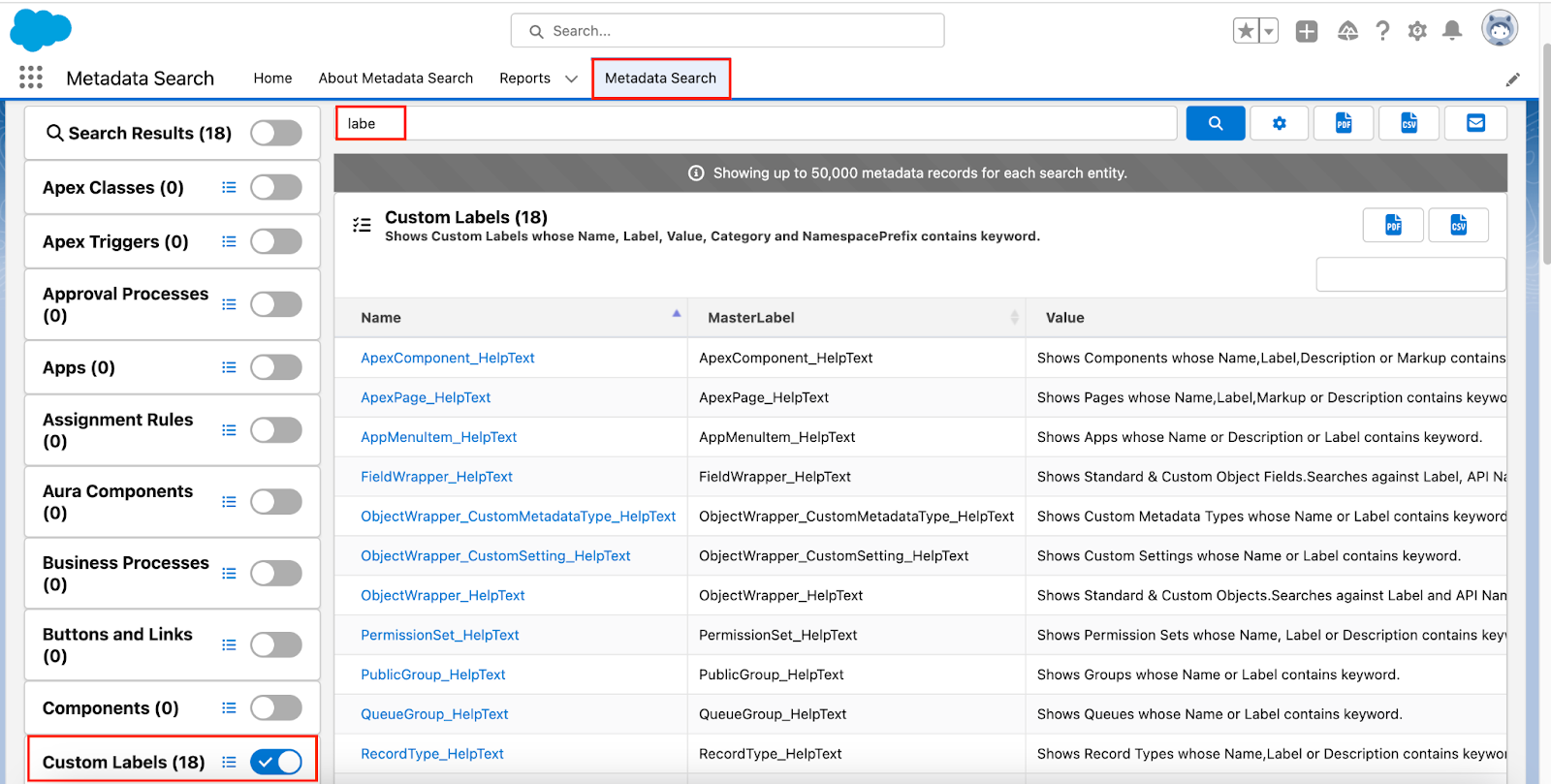Click the list icon next to Aura Components
Screen dimensions: 1551x784
tap(229, 502)
